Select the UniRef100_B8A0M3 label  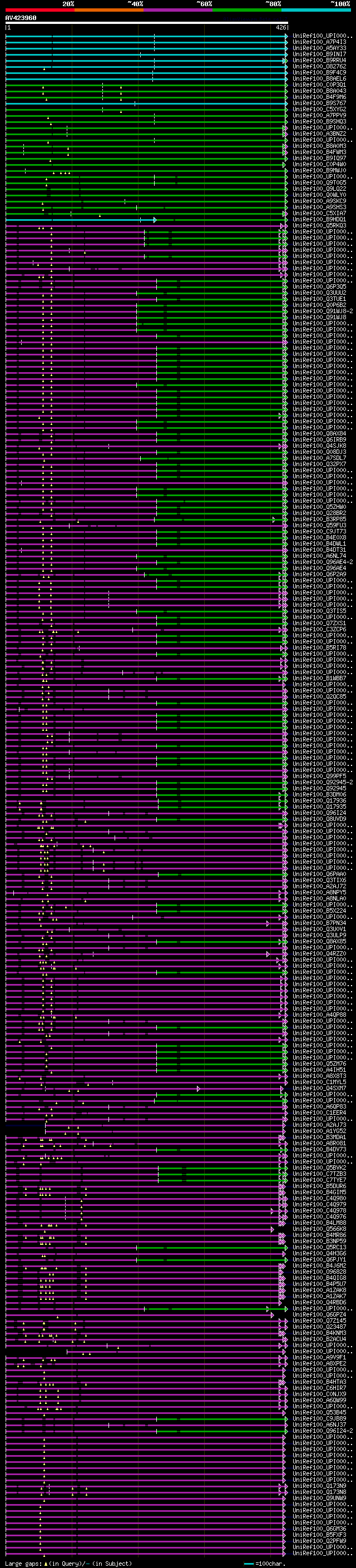click(x=319, y=146)
